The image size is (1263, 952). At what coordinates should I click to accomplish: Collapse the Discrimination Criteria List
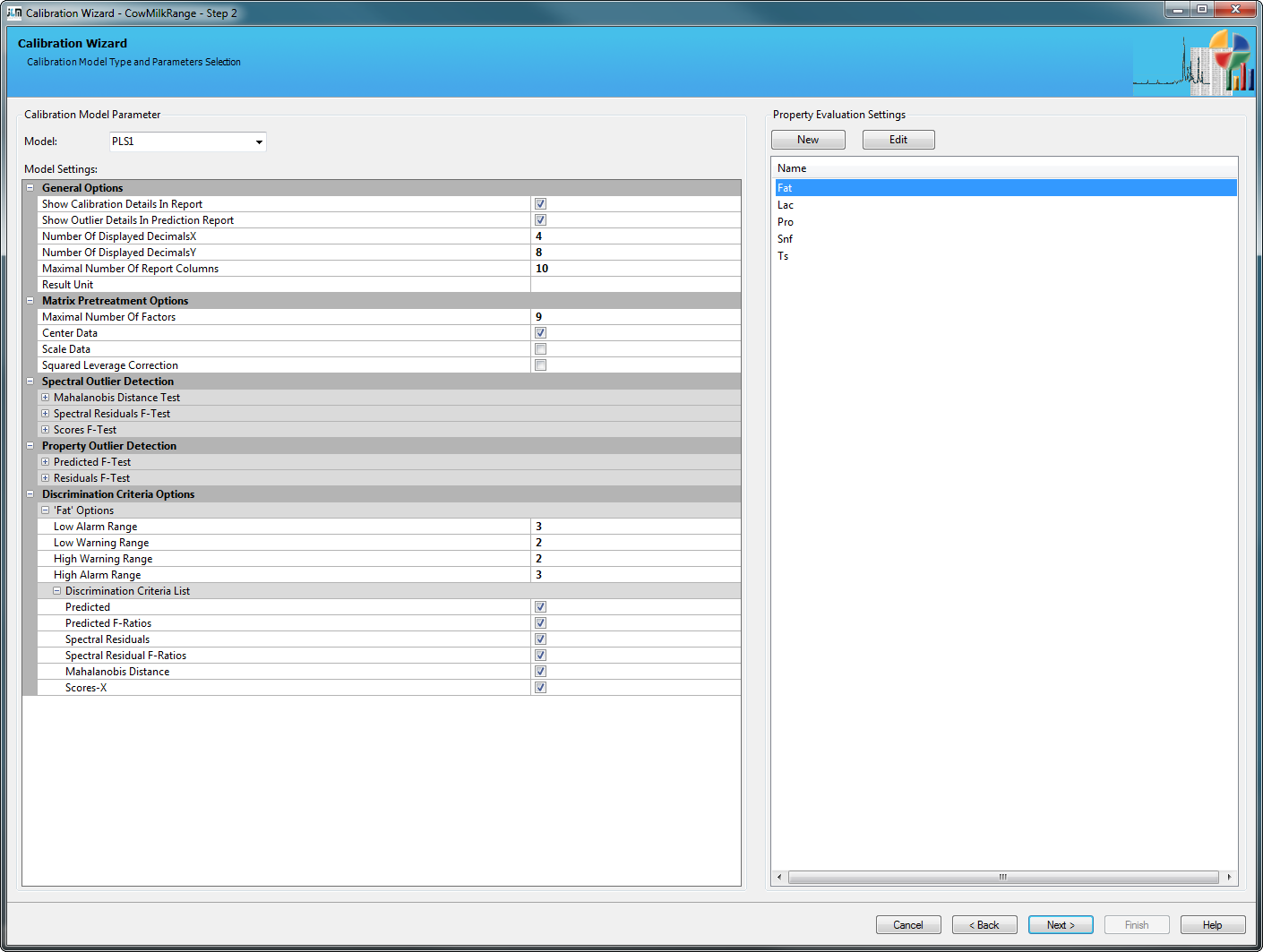pyautogui.click(x=56, y=591)
